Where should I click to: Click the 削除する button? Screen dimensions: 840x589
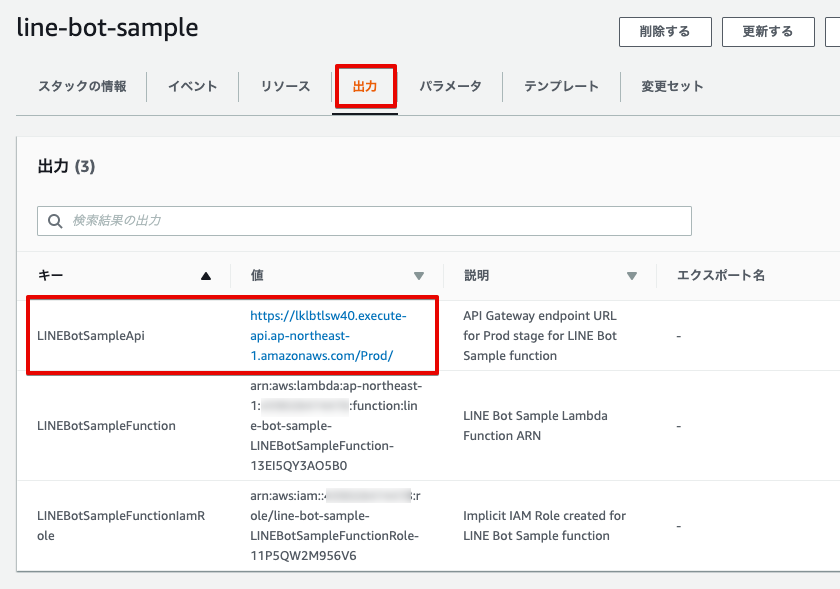pyautogui.click(x=665, y=31)
